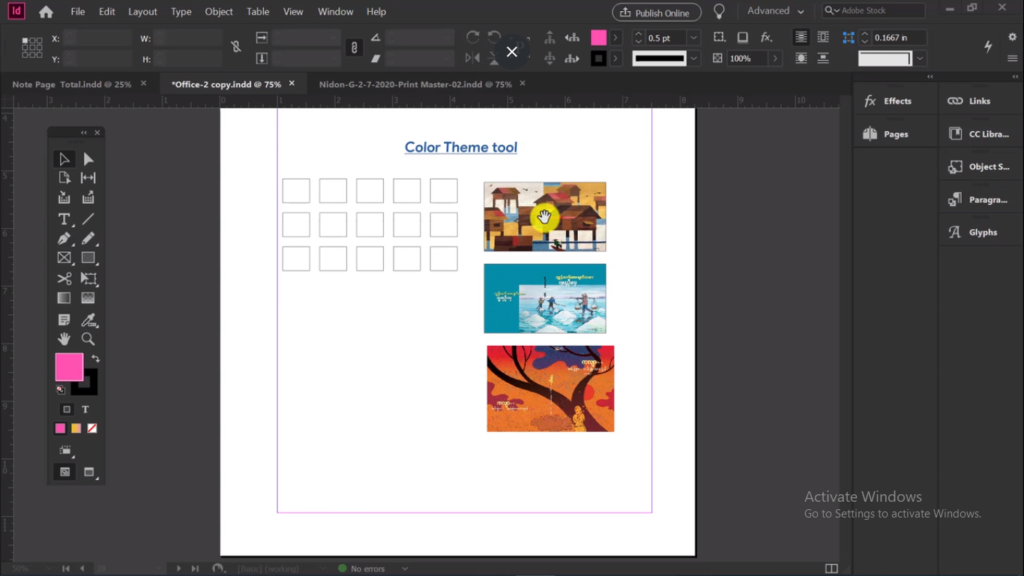Click the black stroke swatch in control bar
Viewport: 1024px width, 576px height.
(x=598, y=59)
